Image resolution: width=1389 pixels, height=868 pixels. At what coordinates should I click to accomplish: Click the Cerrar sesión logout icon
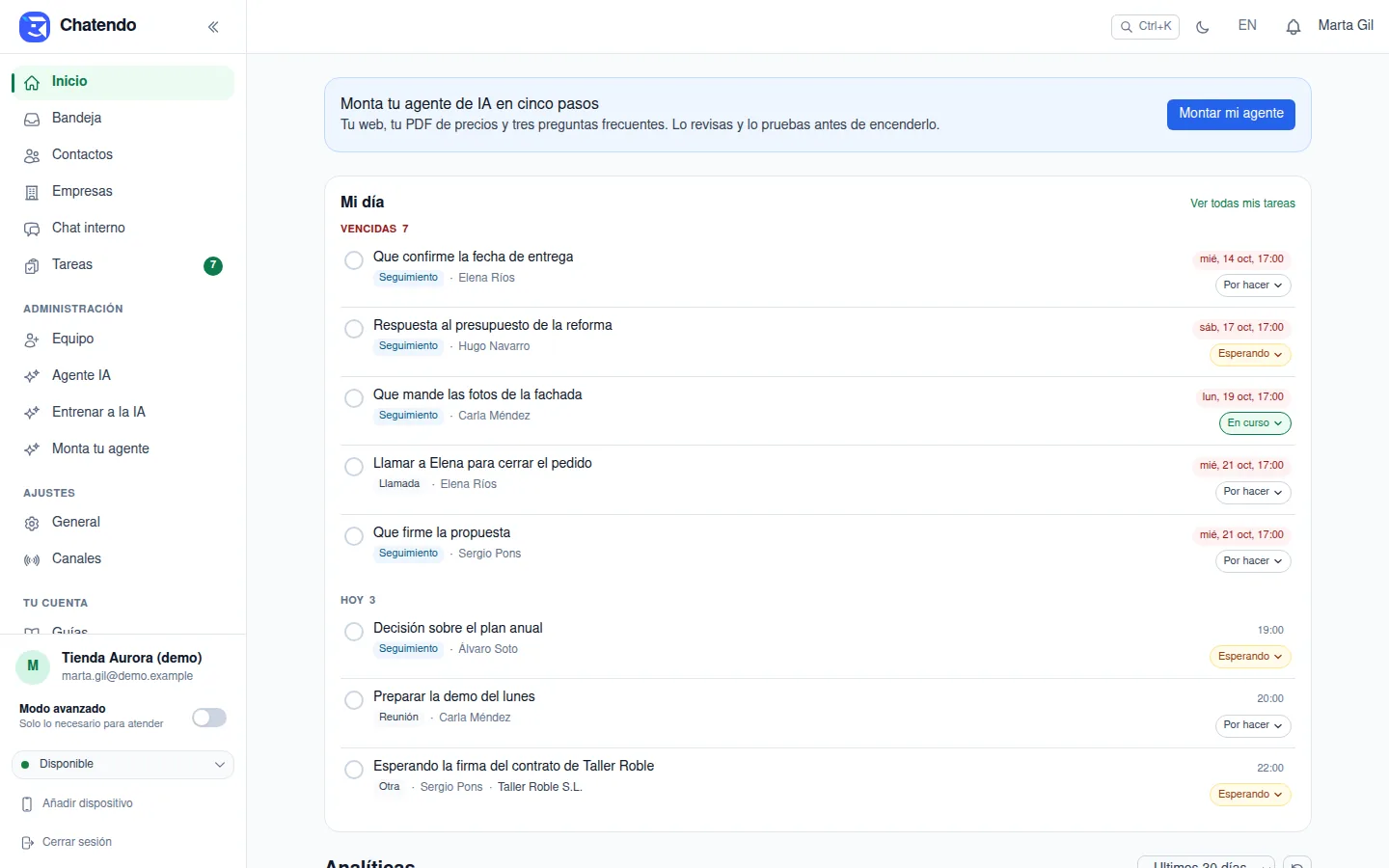click(27, 843)
